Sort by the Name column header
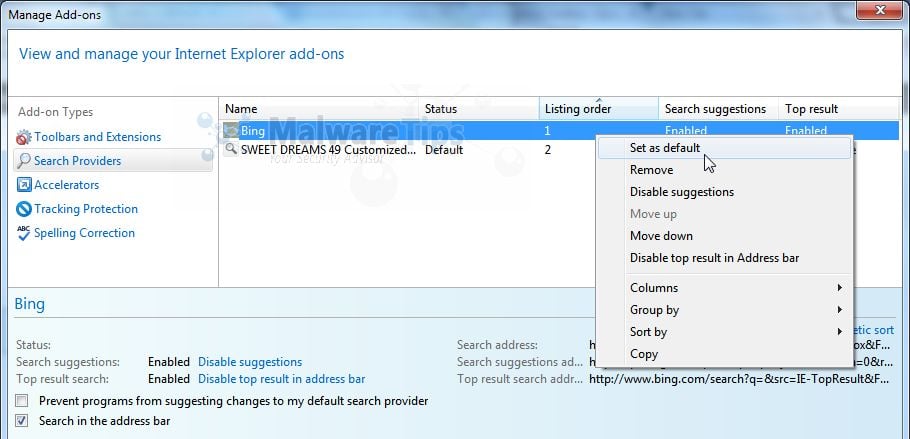 [319, 109]
